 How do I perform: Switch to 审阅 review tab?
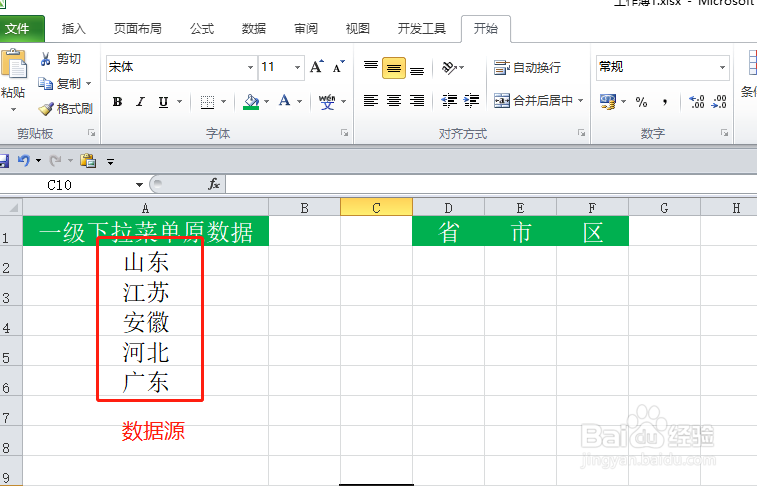[x=306, y=29]
